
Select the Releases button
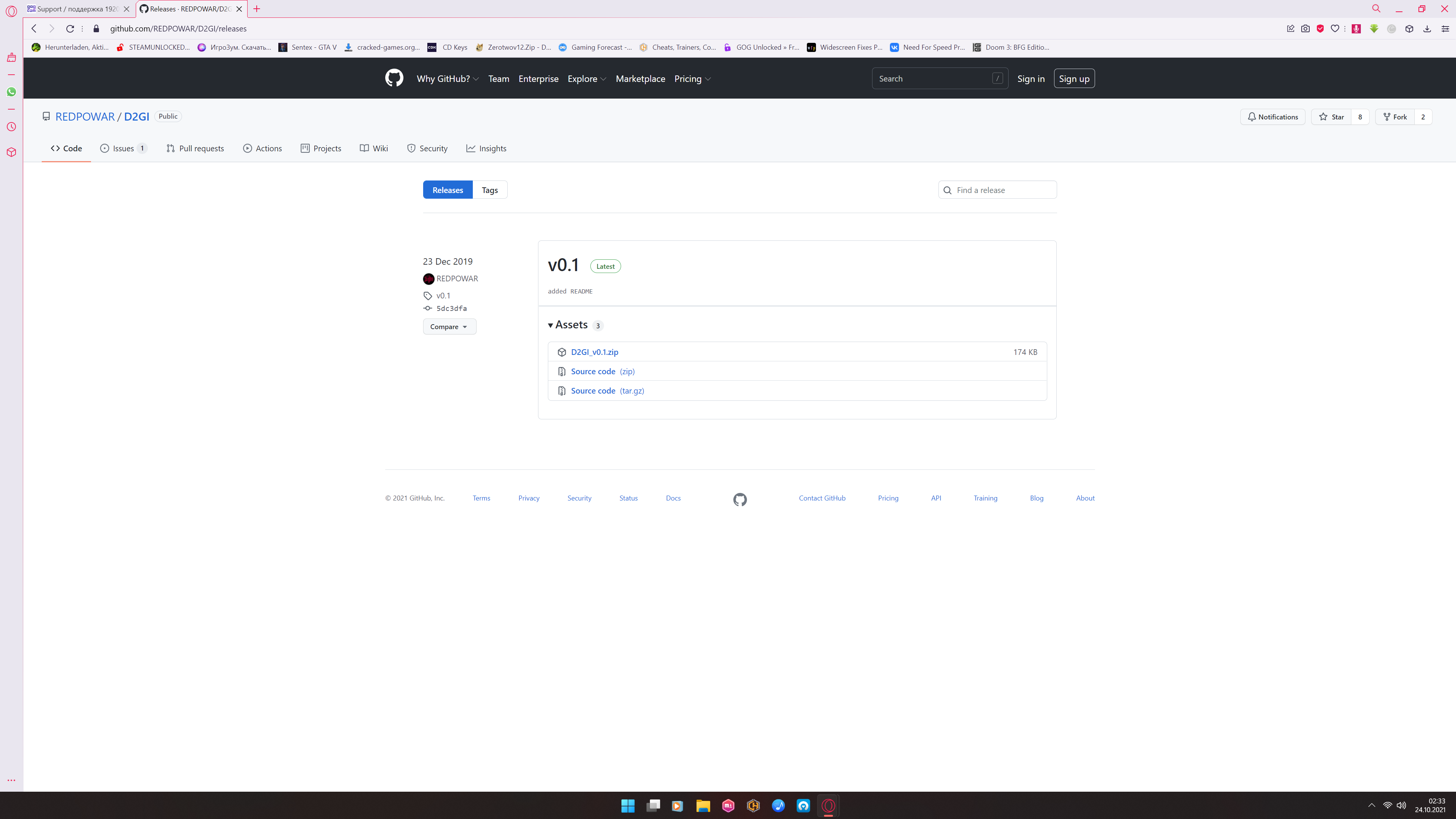pos(448,190)
